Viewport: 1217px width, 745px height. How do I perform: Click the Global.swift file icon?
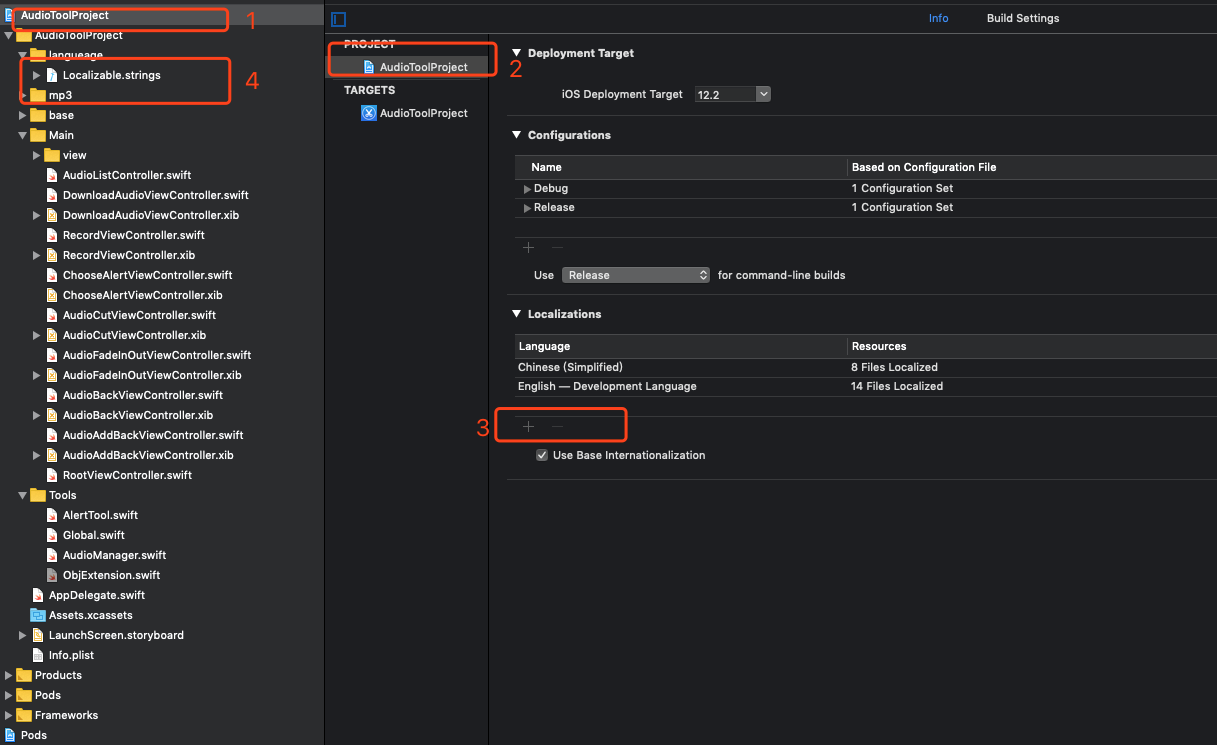coord(52,535)
